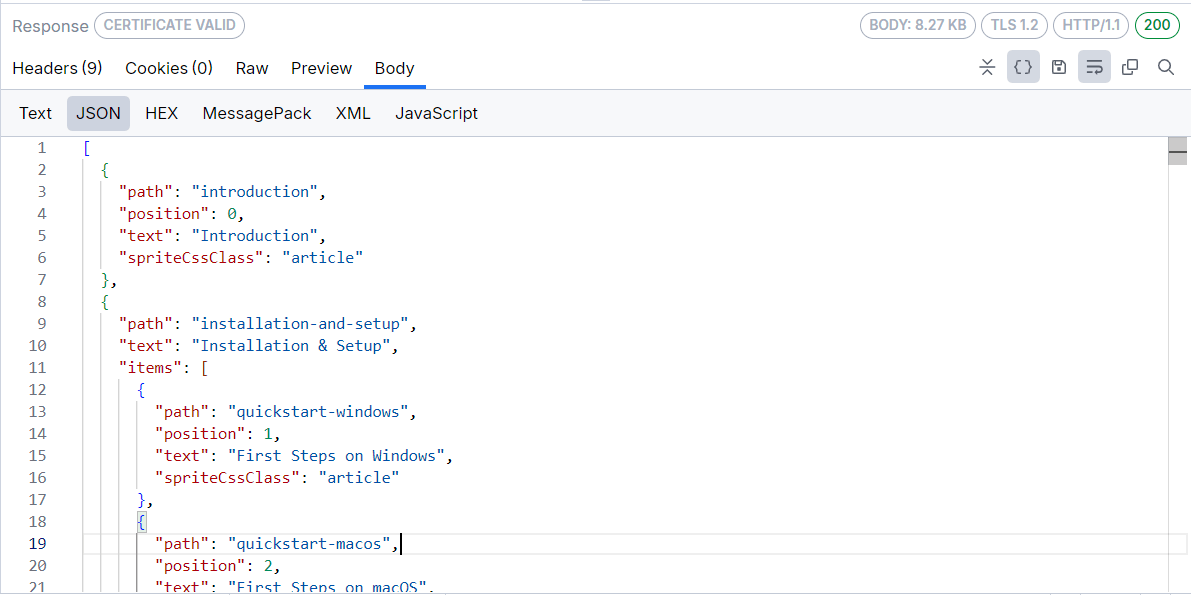The height and width of the screenshot is (595, 1191).
Task: Collapse the response body sections
Action: click(x=987, y=67)
